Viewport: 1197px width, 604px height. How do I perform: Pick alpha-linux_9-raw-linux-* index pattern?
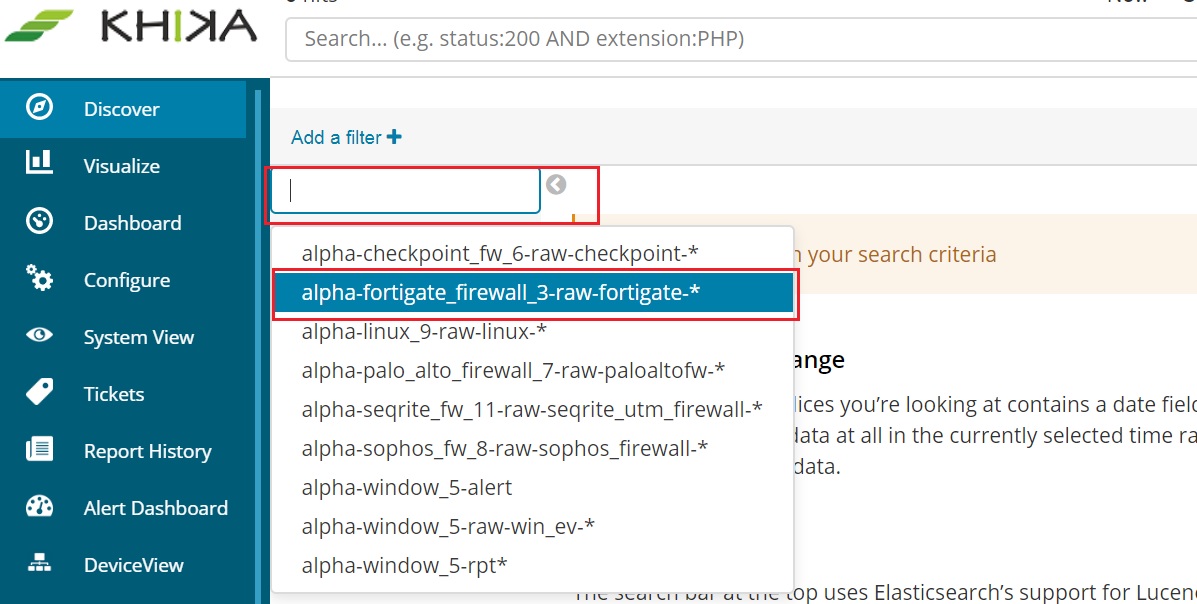[424, 331]
